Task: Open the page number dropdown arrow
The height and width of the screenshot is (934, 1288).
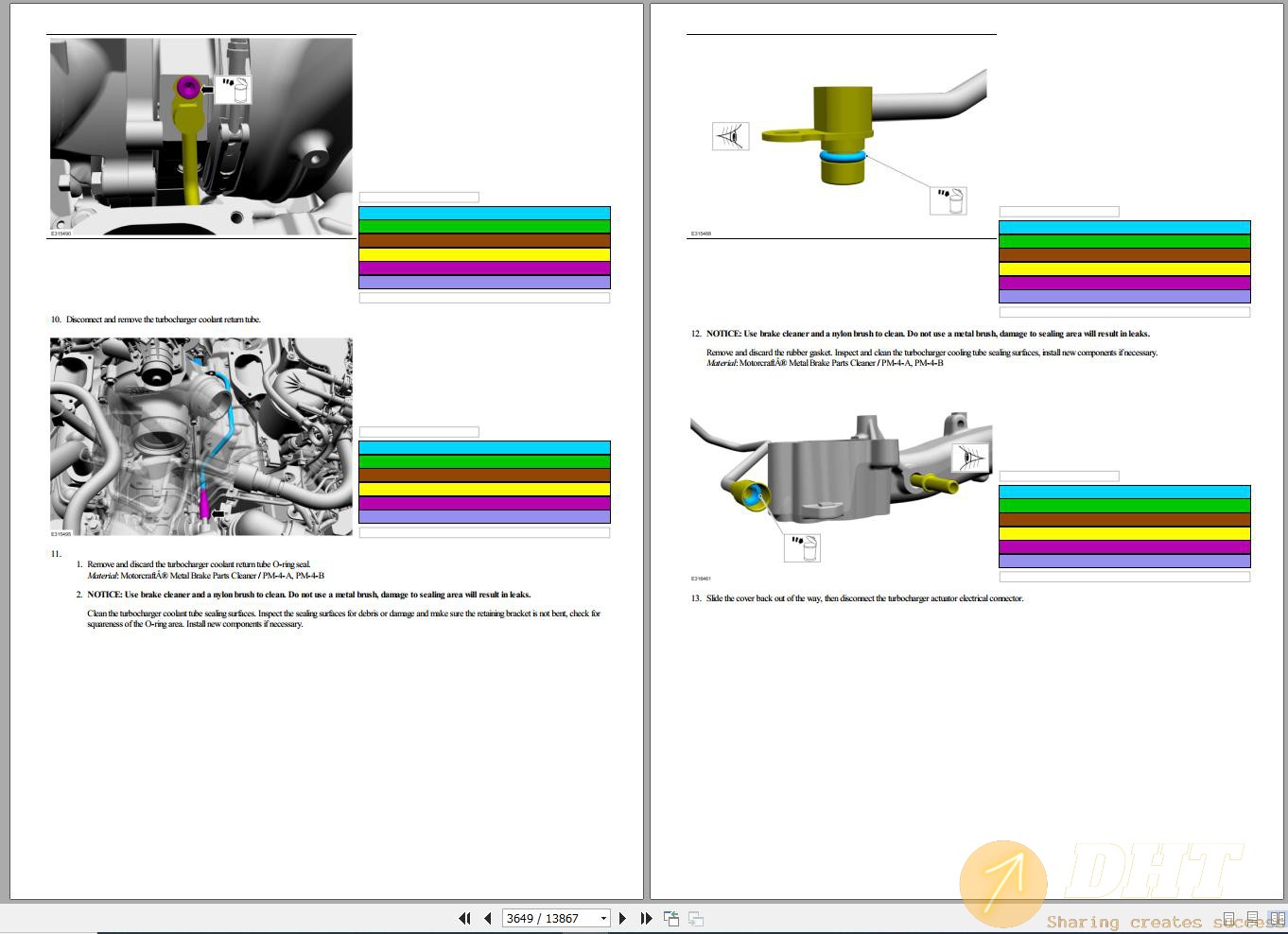Action: (x=603, y=919)
